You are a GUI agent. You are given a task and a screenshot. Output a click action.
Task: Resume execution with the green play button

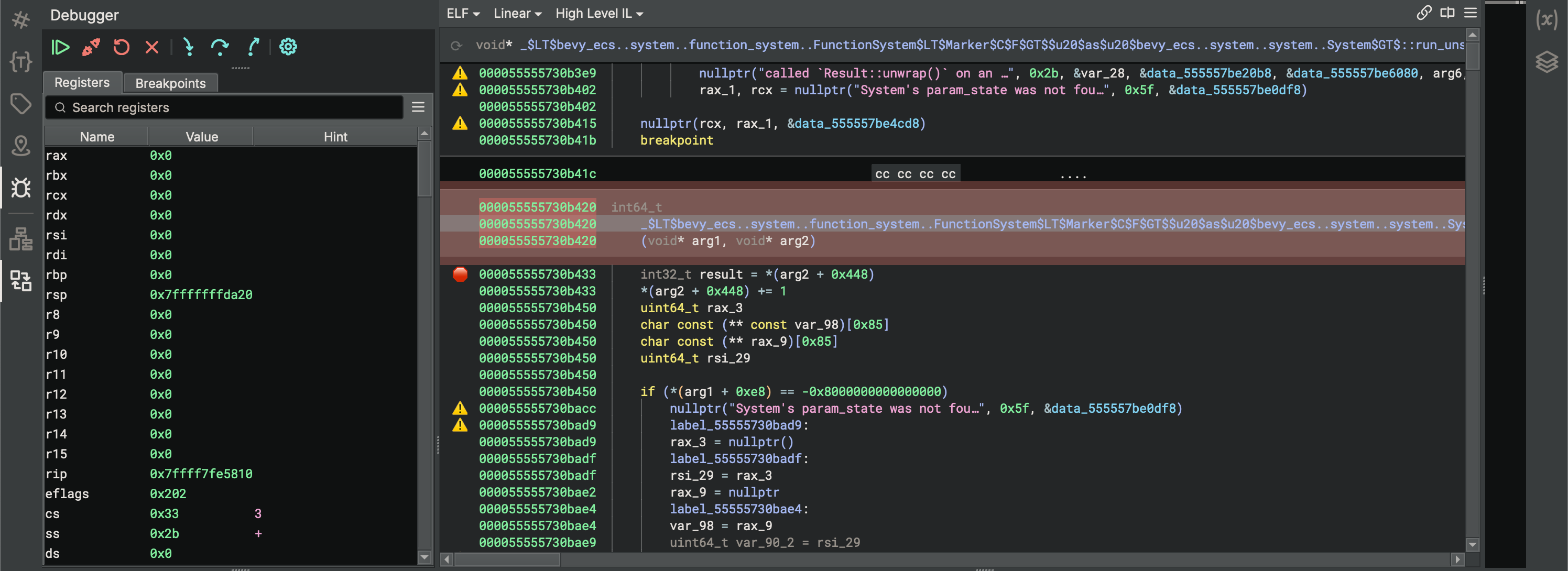pyautogui.click(x=60, y=47)
